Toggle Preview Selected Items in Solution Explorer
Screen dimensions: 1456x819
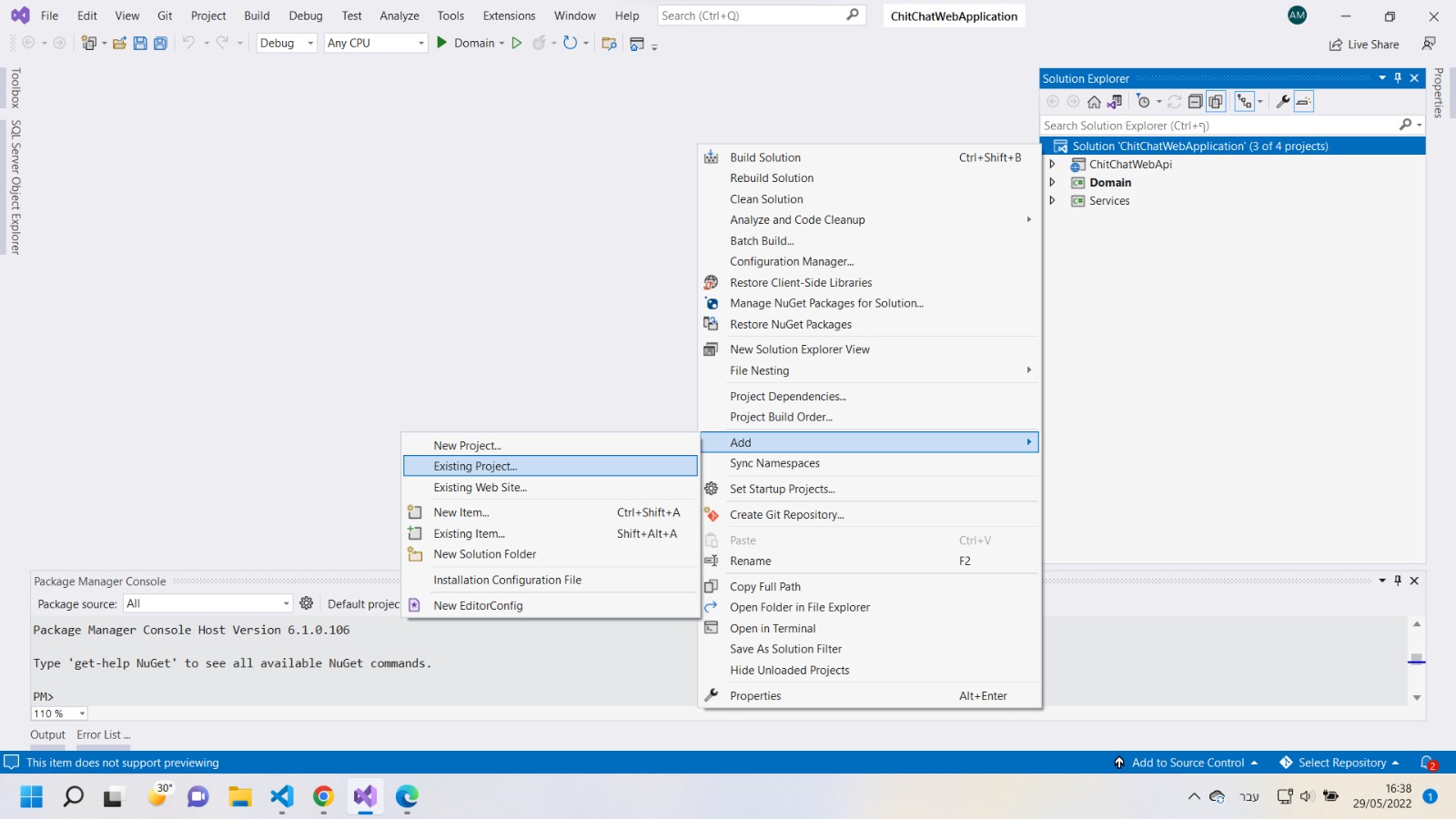[1303, 102]
